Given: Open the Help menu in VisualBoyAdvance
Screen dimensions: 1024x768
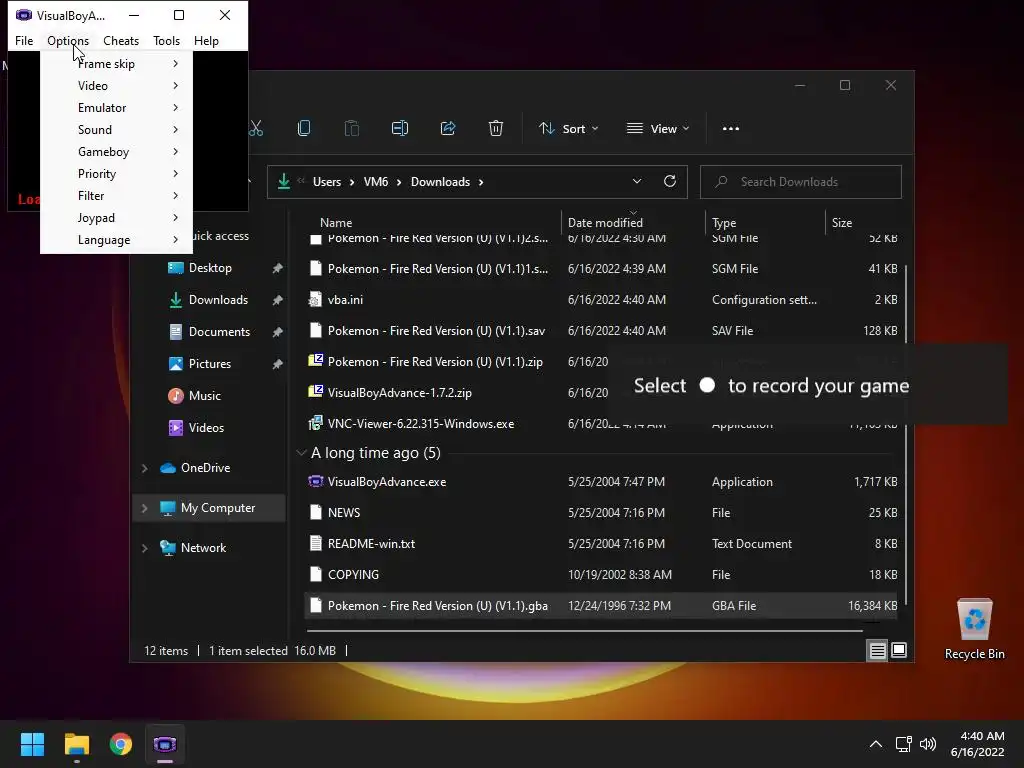Looking at the screenshot, I should click(x=206, y=40).
